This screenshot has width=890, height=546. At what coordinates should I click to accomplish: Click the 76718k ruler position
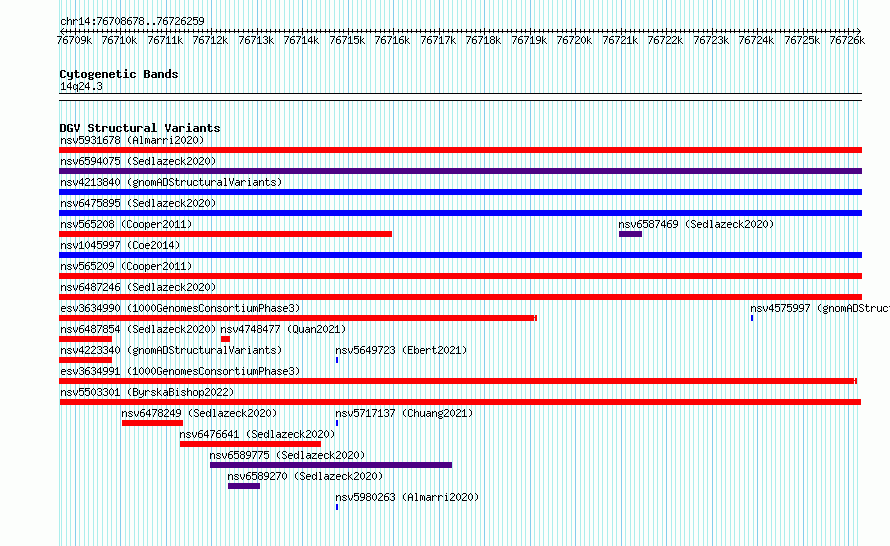484,40
